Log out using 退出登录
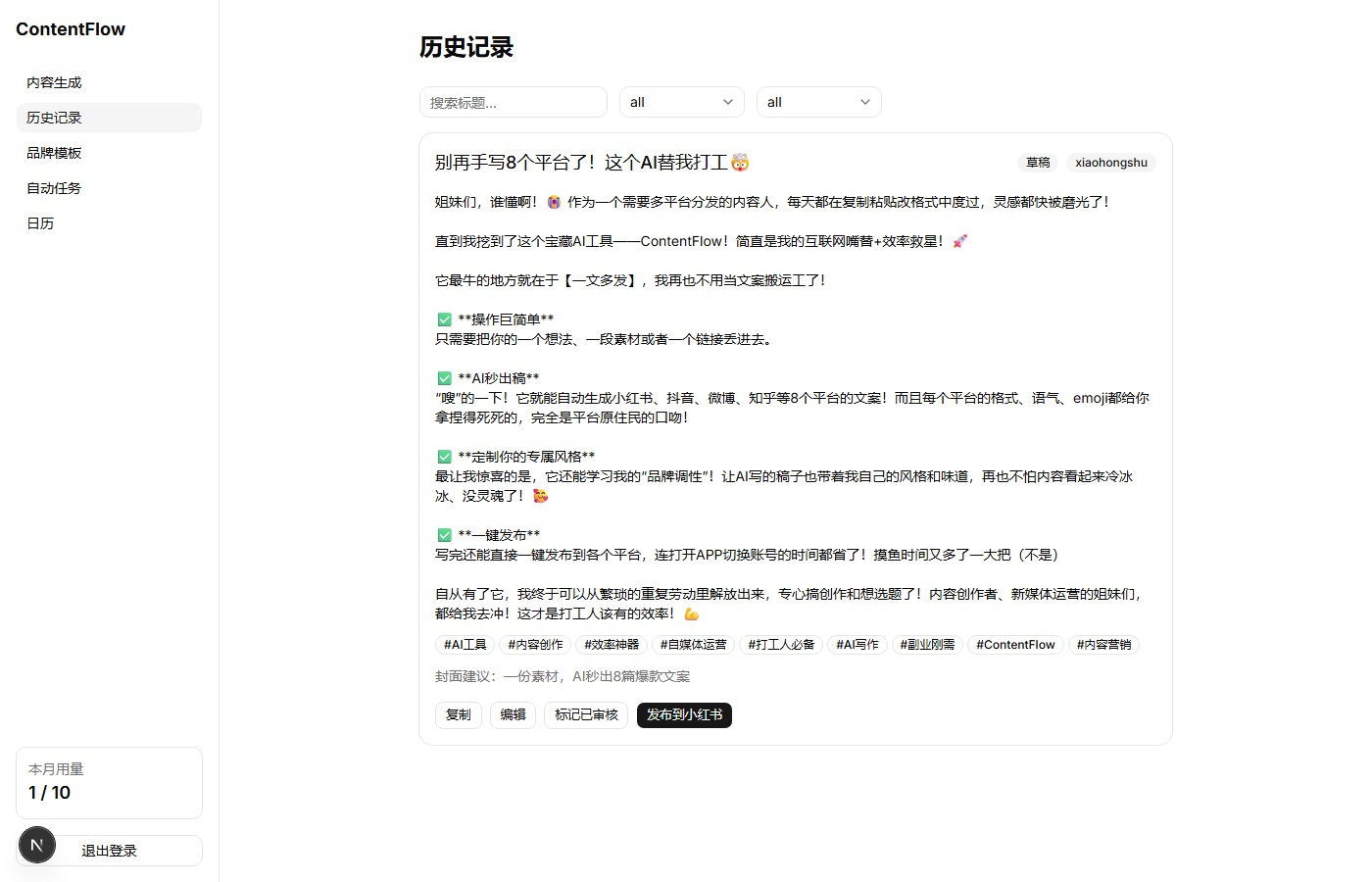 point(108,850)
